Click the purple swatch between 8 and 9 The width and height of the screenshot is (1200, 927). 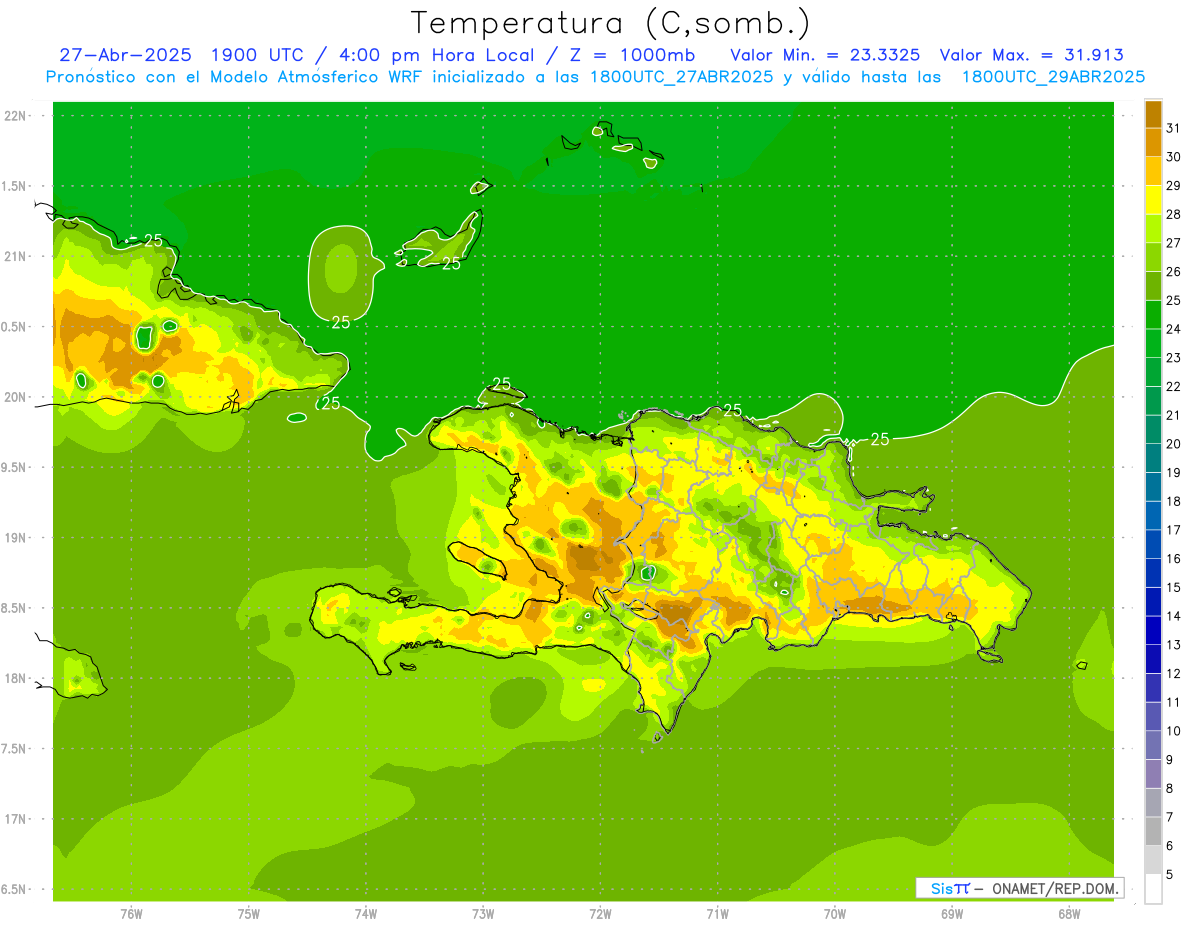coord(1153,774)
